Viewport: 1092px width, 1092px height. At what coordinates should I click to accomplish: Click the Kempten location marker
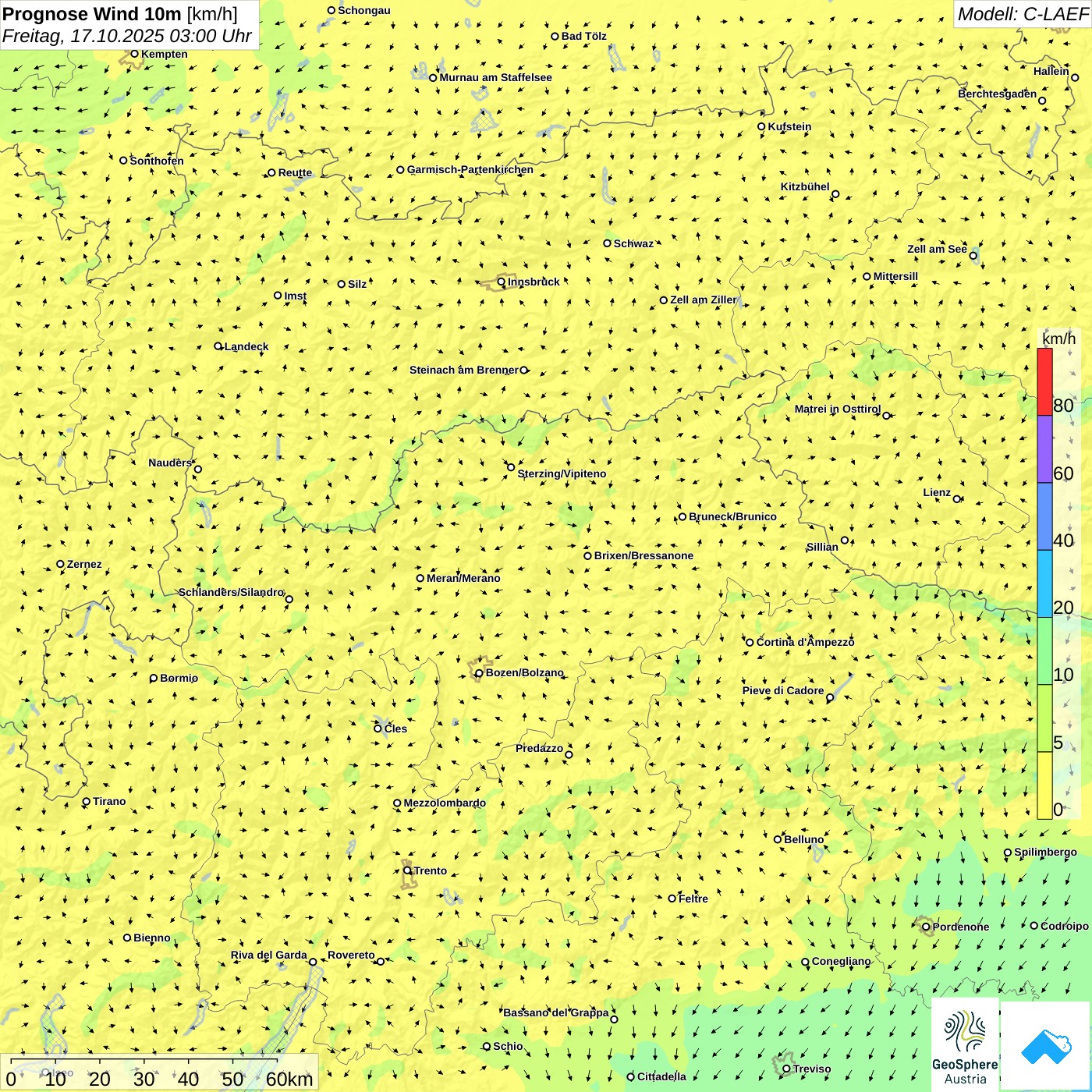click(x=134, y=54)
